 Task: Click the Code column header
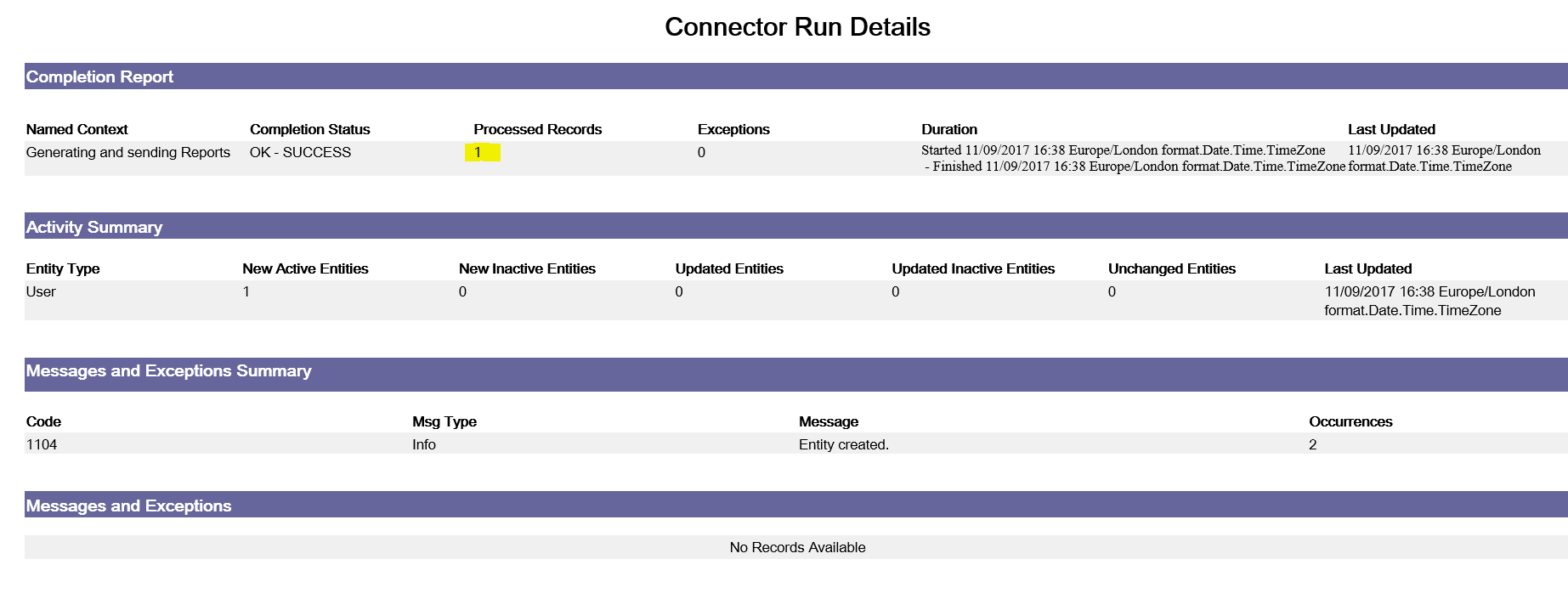43,421
